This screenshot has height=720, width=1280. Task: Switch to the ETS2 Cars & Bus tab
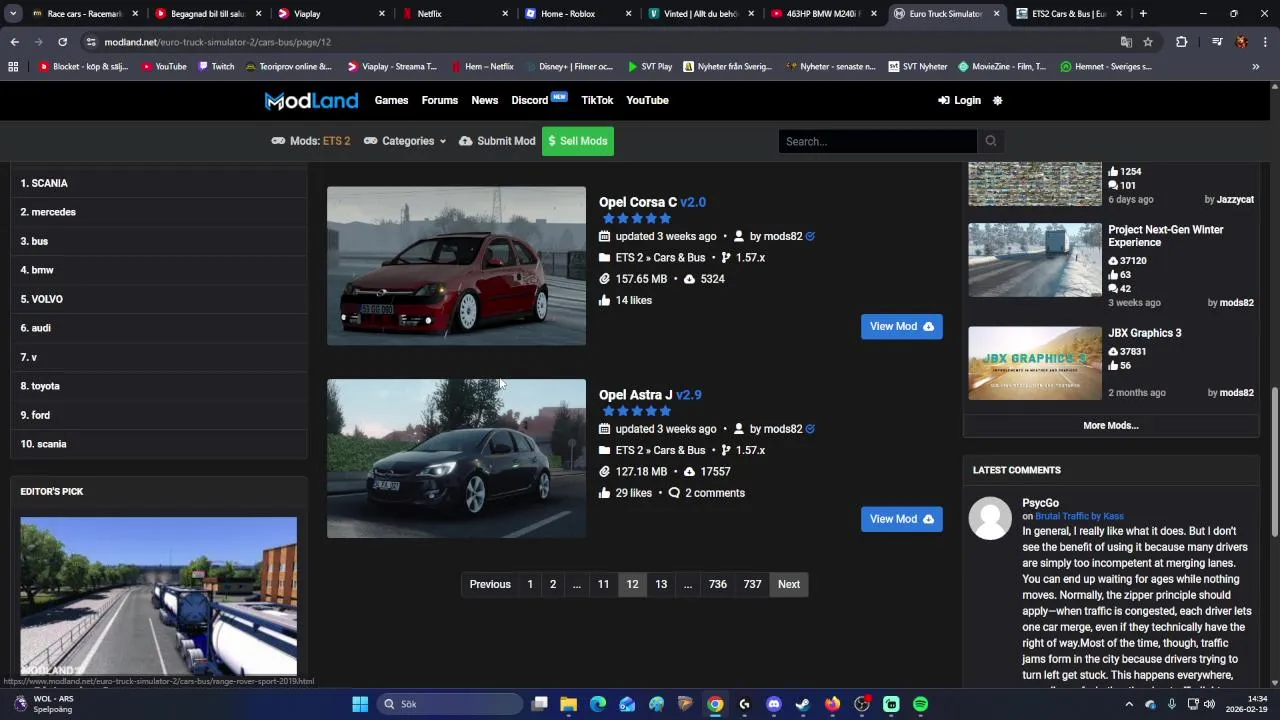(1067, 14)
